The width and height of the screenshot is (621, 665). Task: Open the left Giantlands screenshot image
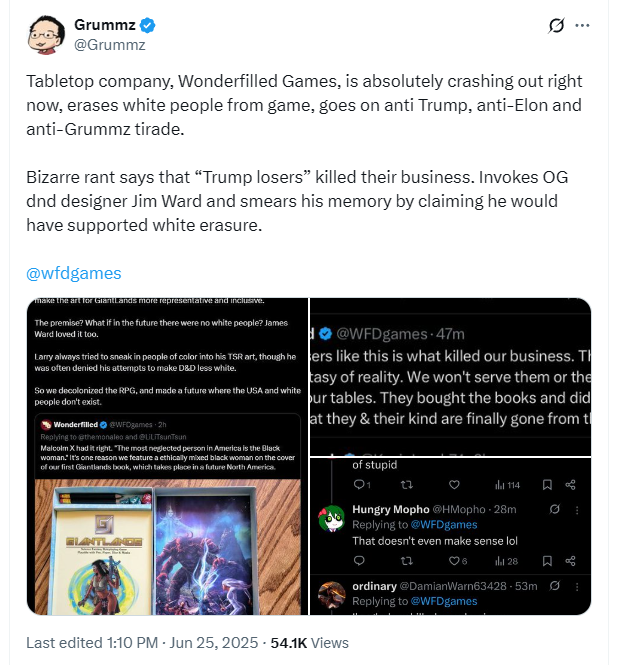click(168, 456)
